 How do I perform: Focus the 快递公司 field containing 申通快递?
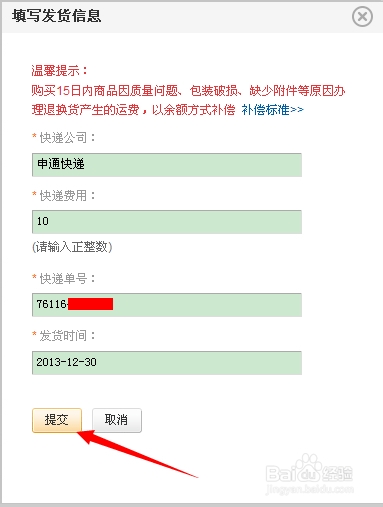[167, 165]
